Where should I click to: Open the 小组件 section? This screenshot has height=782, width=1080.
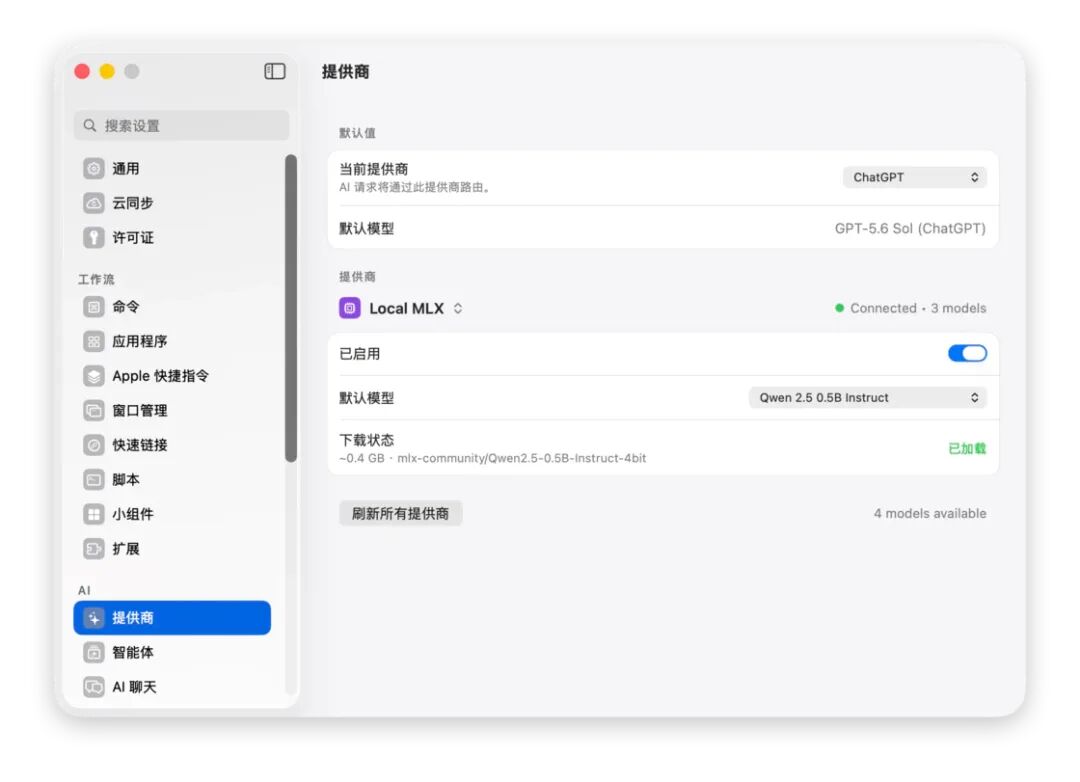pyautogui.click(x=172, y=514)
